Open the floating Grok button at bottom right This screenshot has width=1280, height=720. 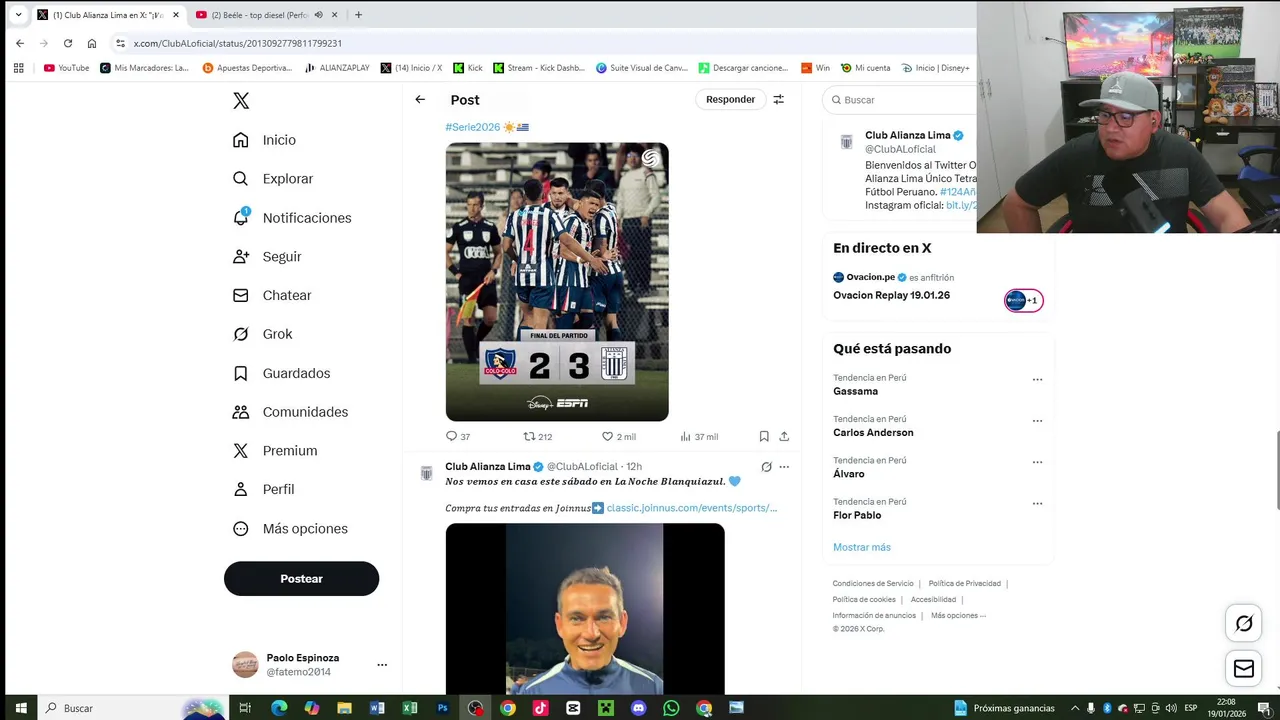(x=1244, y=624)
